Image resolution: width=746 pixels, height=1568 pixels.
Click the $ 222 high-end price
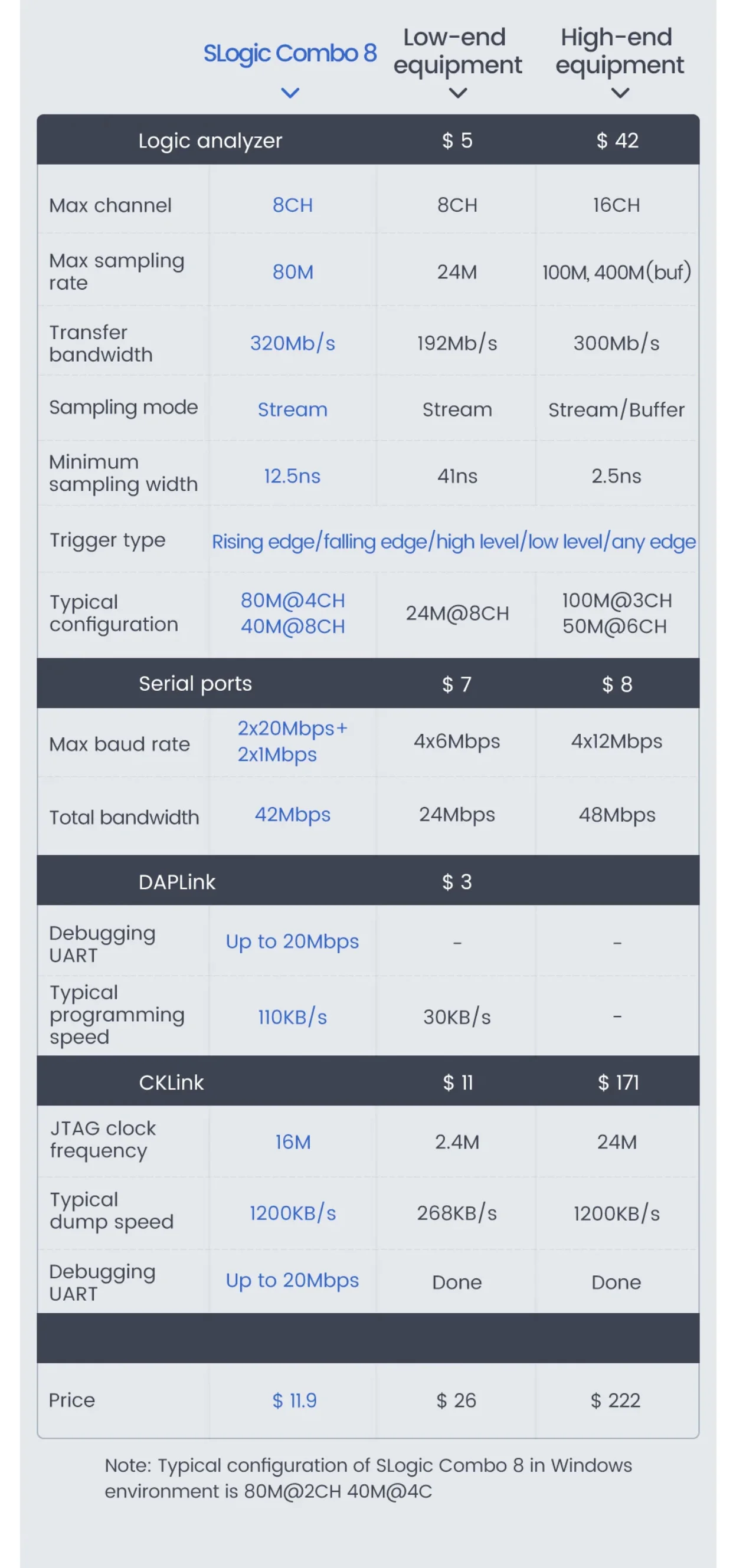click(x=615, y=1399)
